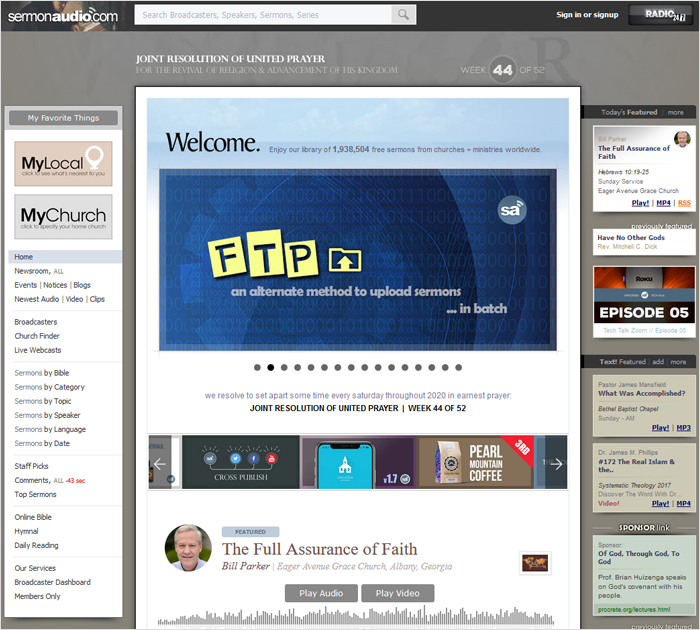This screenshot has width=700, height=630.
Task: Open My Favorite Things button
Action: coord(63,118)
